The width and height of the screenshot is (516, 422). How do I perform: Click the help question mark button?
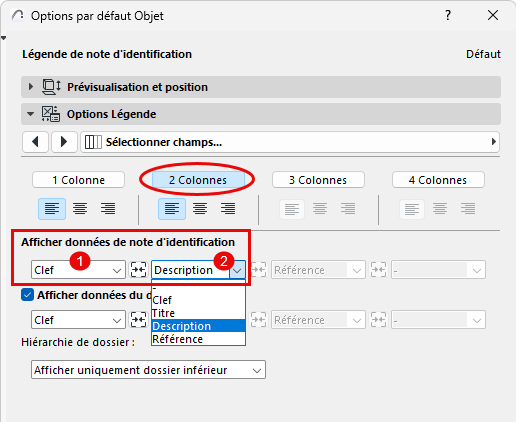point(448,15)
